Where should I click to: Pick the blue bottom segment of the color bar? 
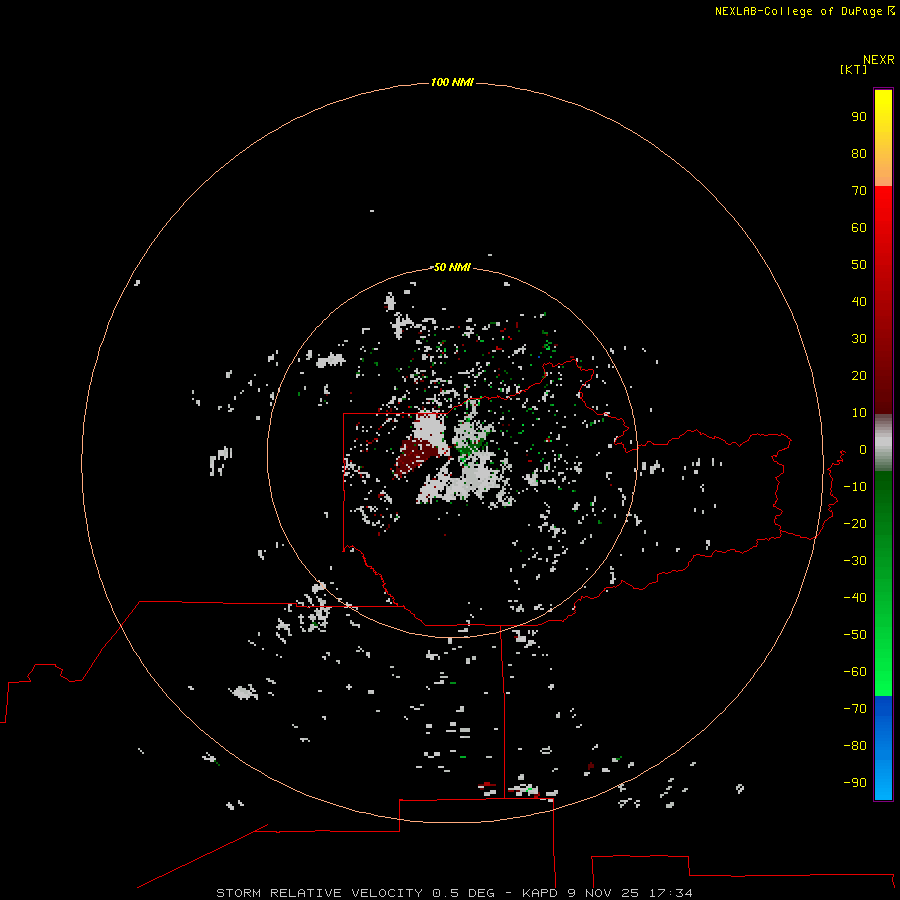point(883,748)
